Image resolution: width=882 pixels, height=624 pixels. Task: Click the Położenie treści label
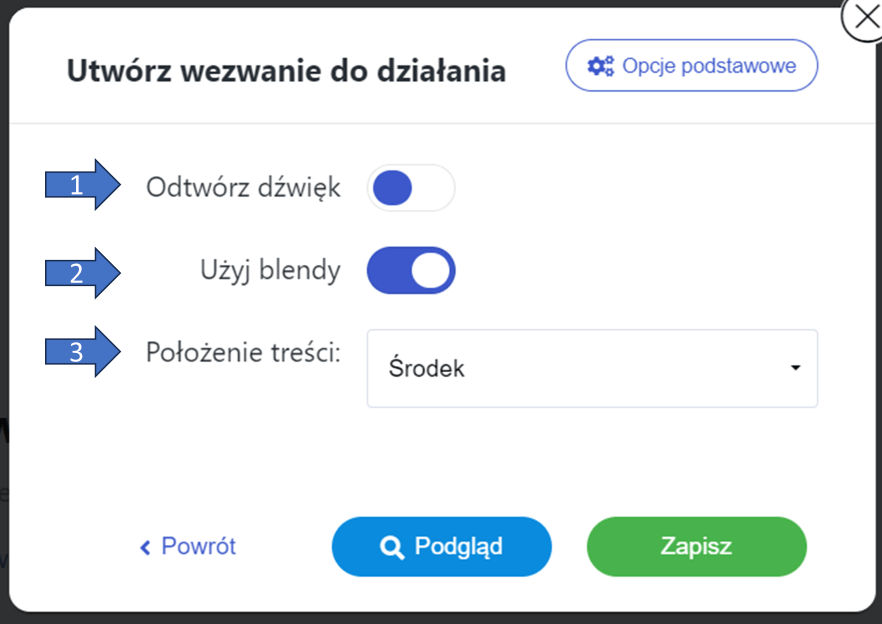(x=243, y=353)
